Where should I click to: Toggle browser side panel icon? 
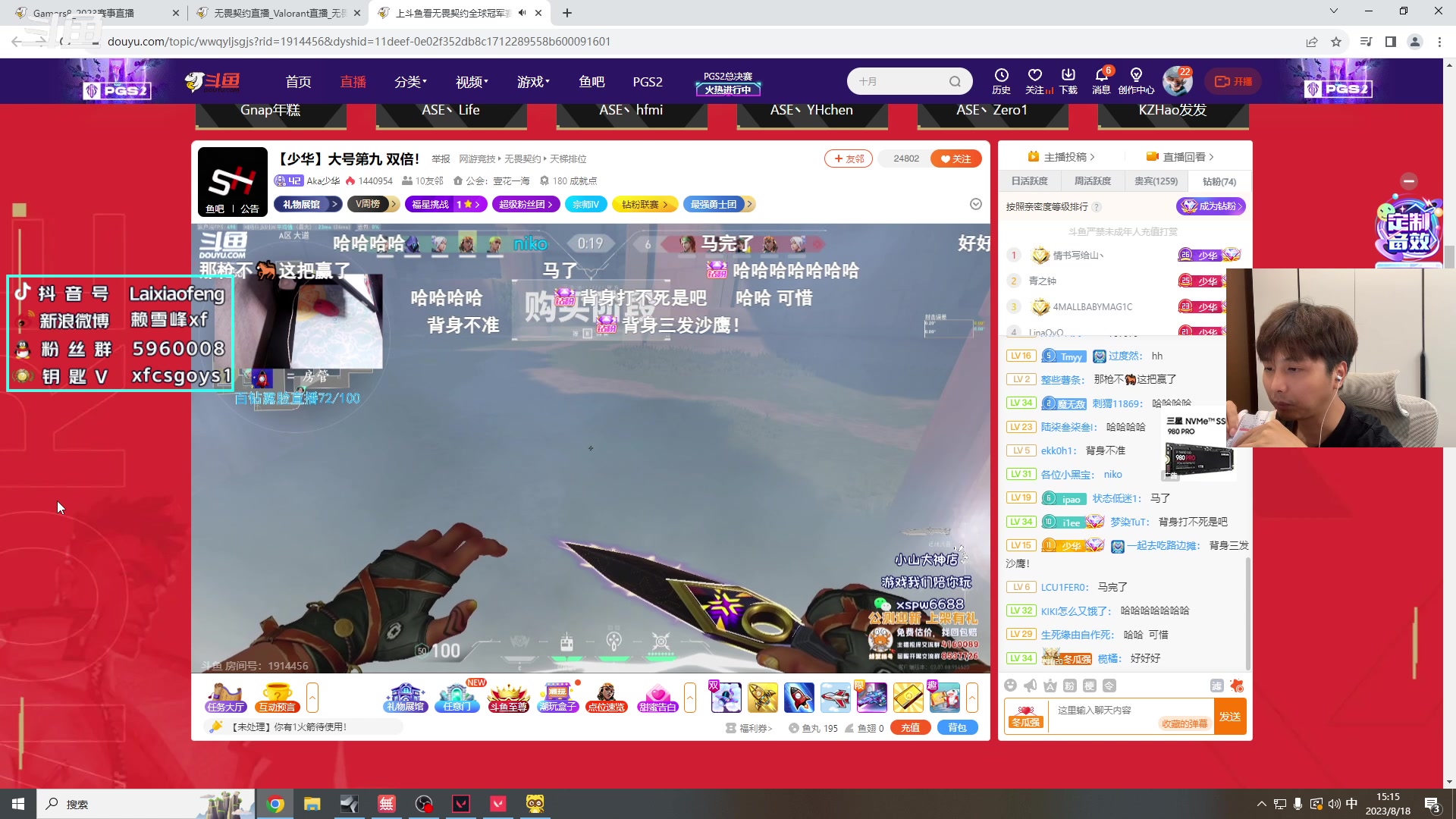point(1391,42)
